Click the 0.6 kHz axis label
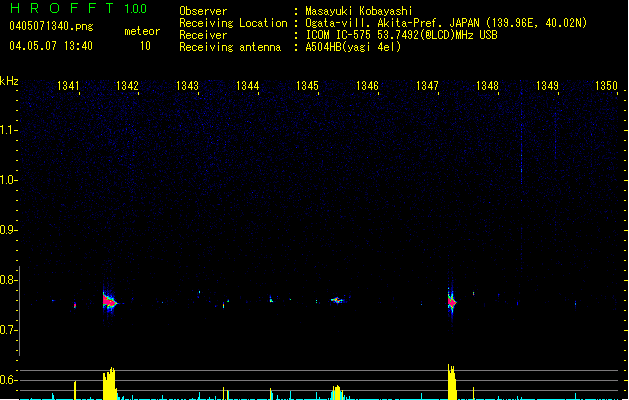629x400 pixels. (x=8, y=380)
